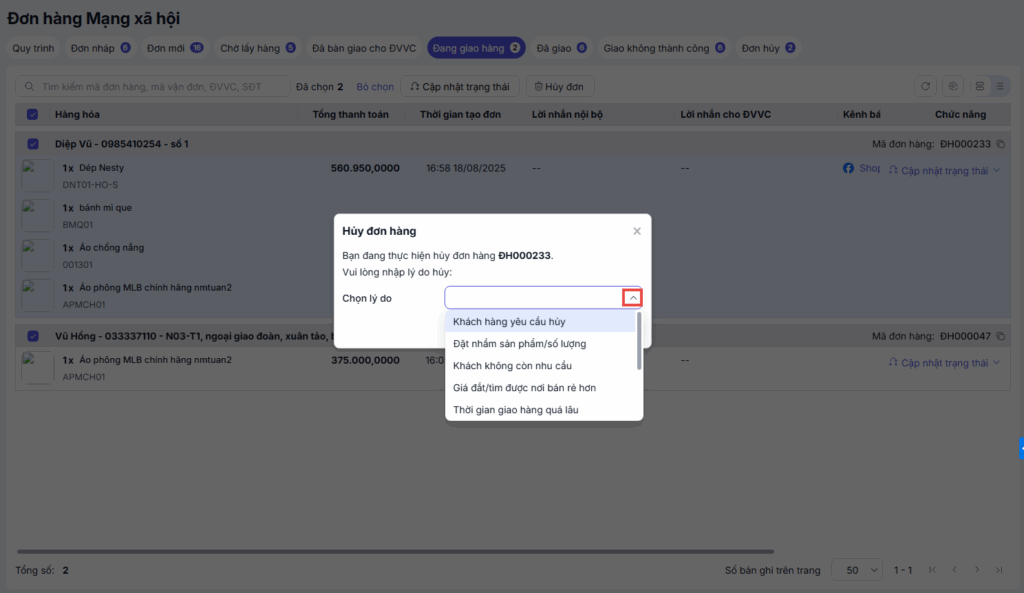
Task: Open the Giao không thành công tab
Action: tap(664, 48)
